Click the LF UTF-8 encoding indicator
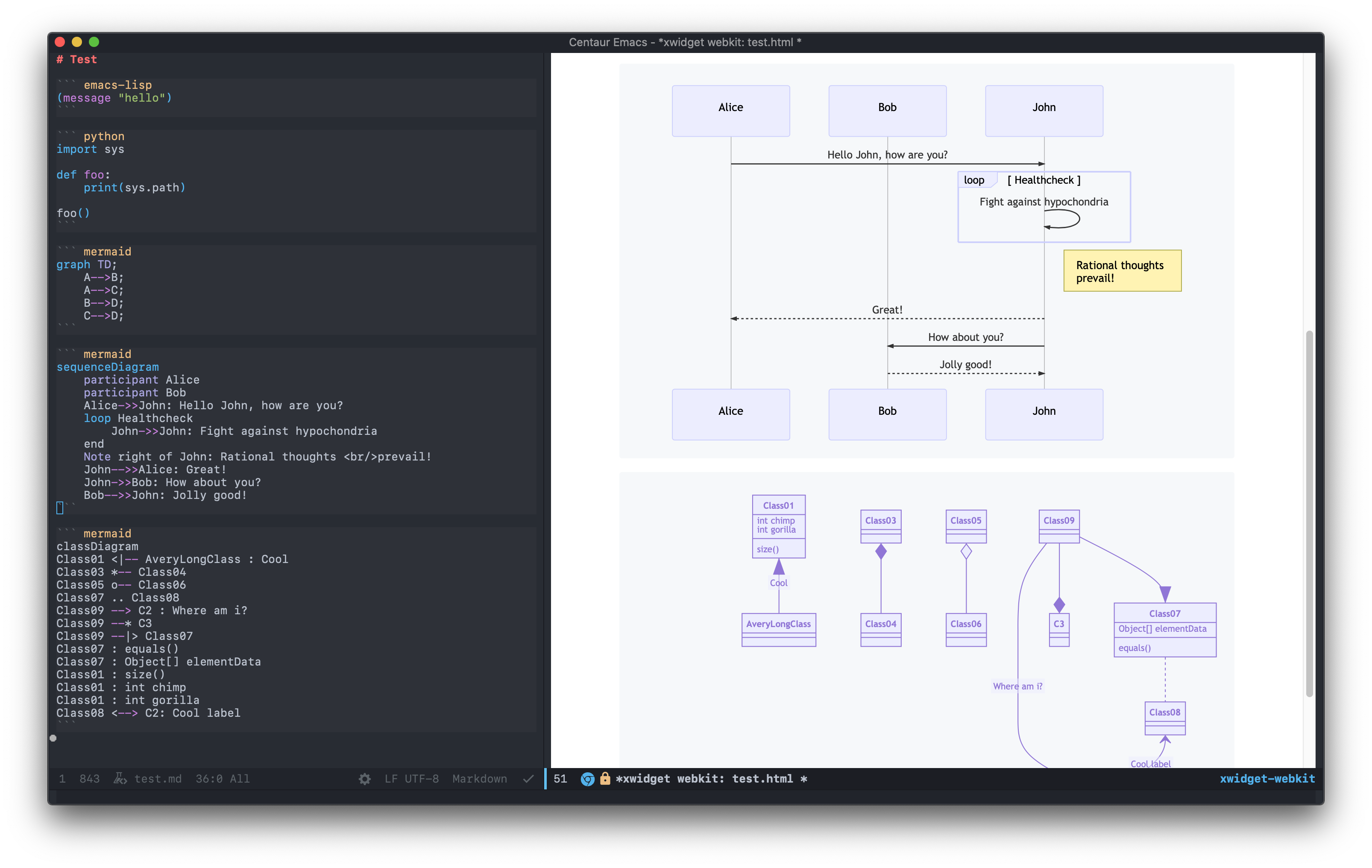This screenshot has height=868, width=1372. pos(413,779)
